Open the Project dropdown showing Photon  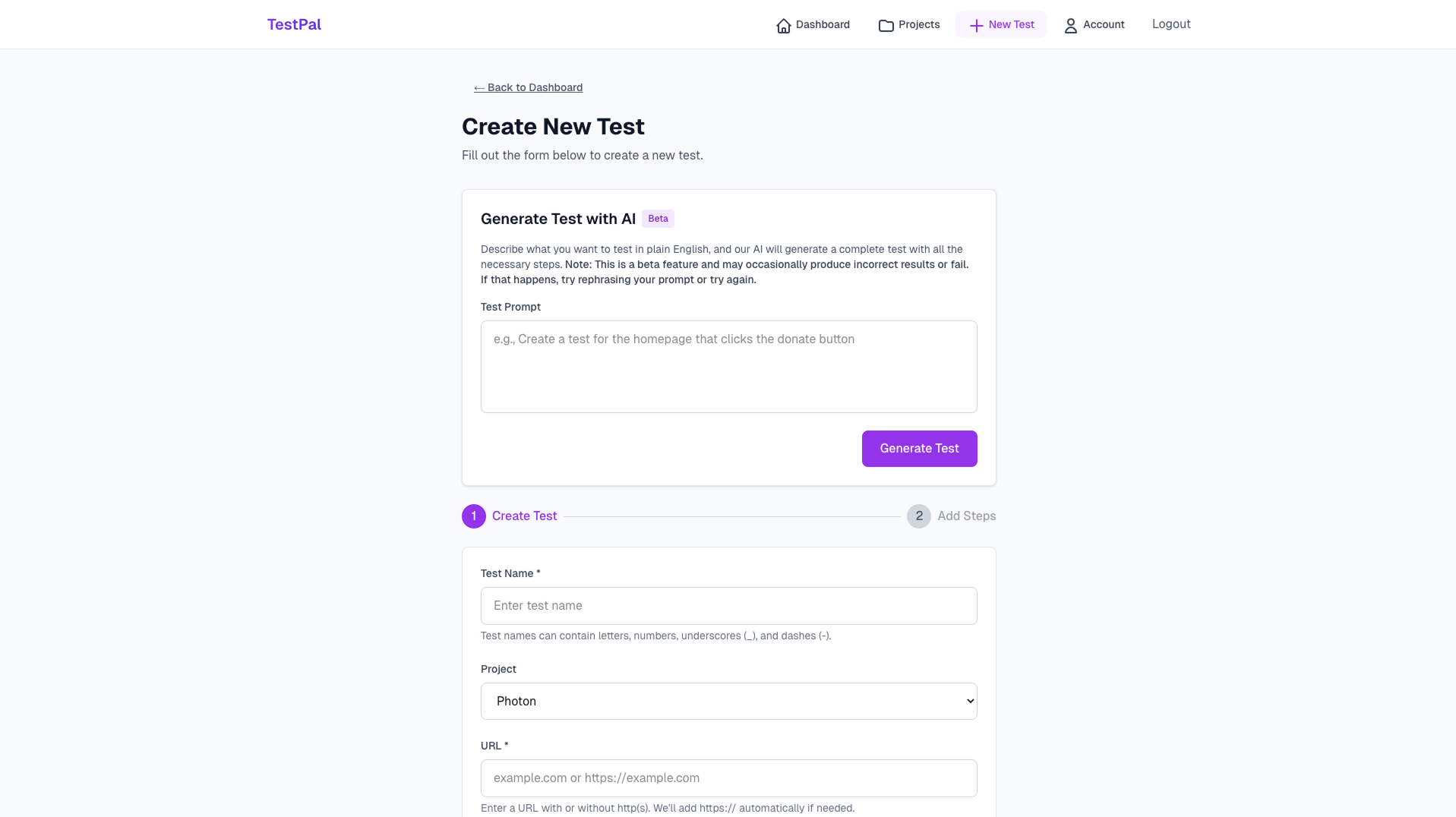[728, 701]
